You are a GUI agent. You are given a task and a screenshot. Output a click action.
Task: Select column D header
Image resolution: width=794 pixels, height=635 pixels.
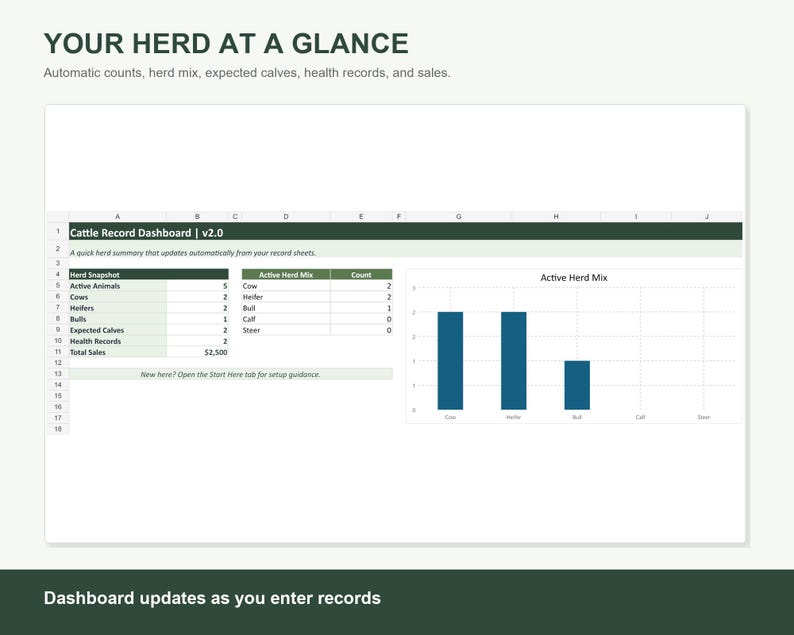point(286,217)
